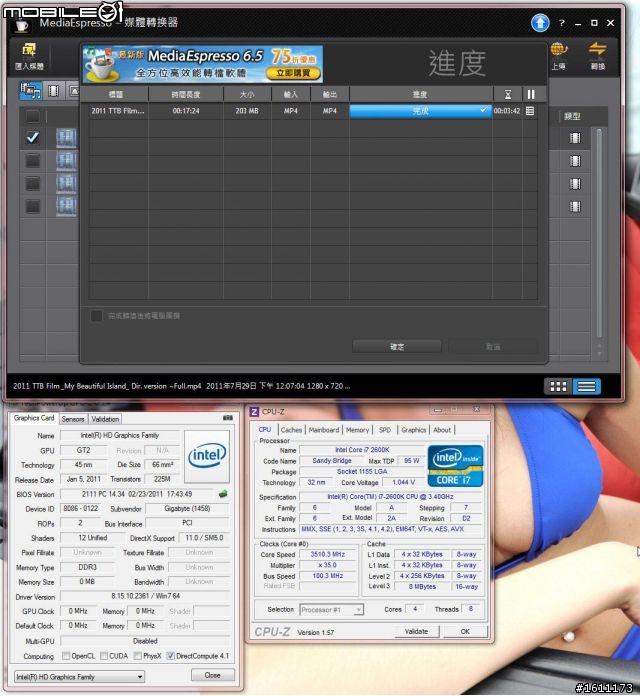The image size is (640, 696).
Task: Open the Graphics tab in CPU-Z
Action: [x=413, y=430]
